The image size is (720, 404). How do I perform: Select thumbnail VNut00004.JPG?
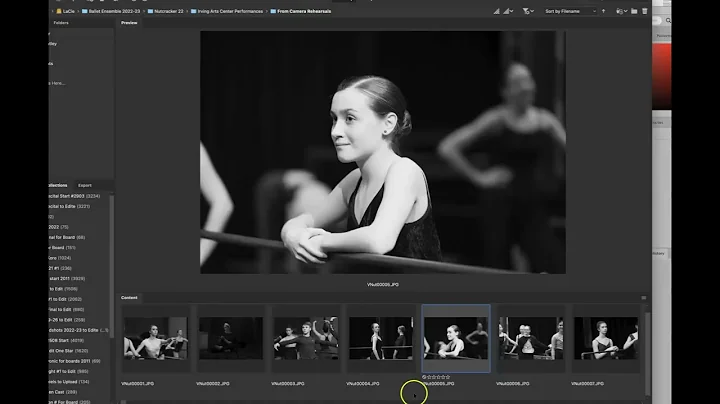[x=381, y=338]
